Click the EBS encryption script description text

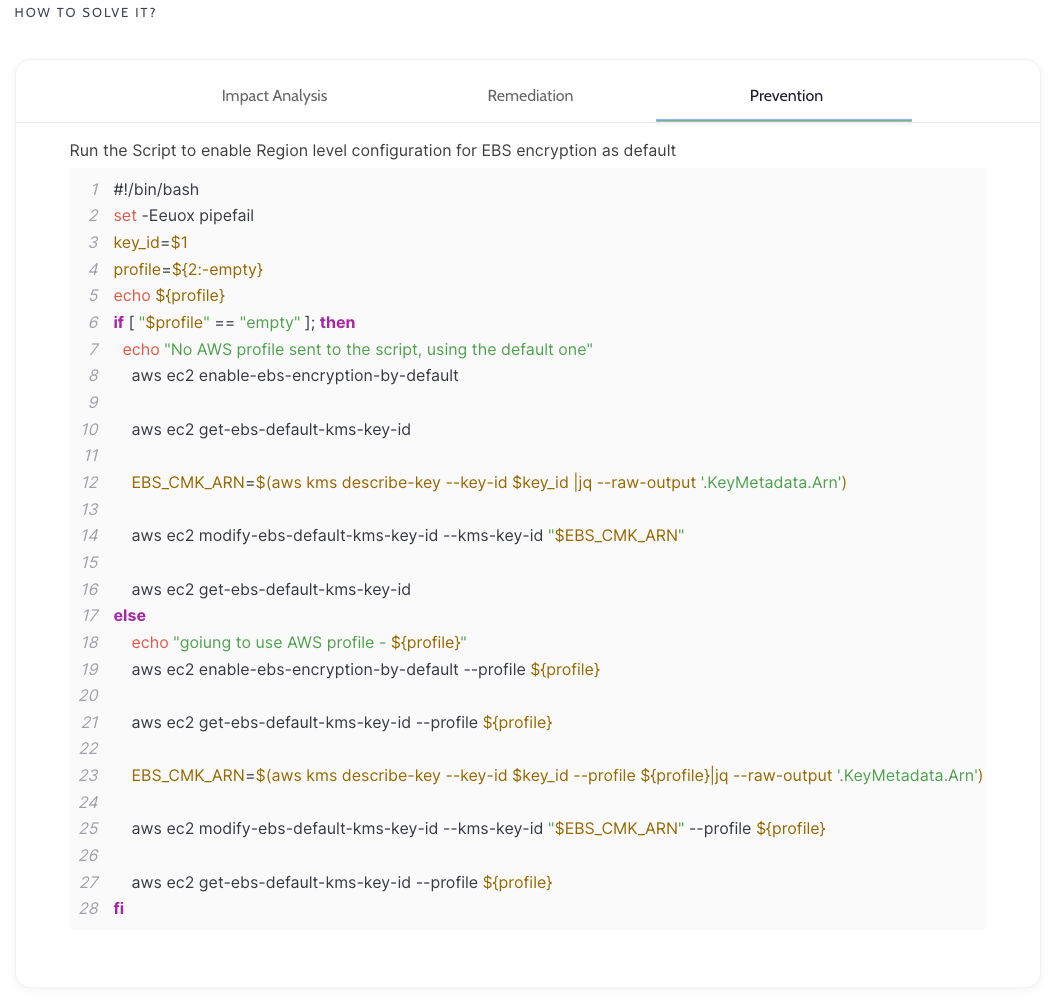pyautogui.click(x=373, y=151)
